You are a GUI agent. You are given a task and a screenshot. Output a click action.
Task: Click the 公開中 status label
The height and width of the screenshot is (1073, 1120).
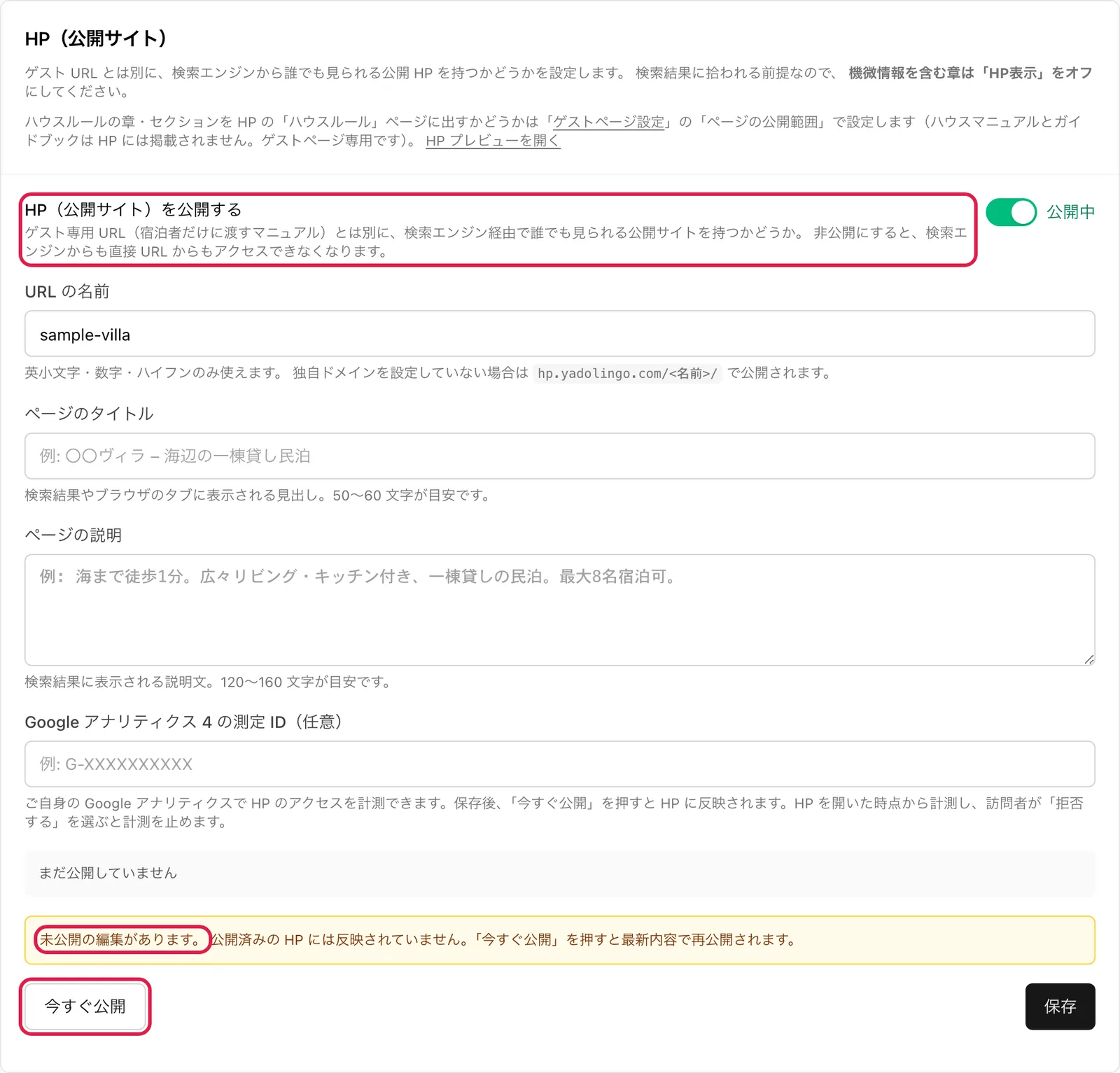(1070, 212)
